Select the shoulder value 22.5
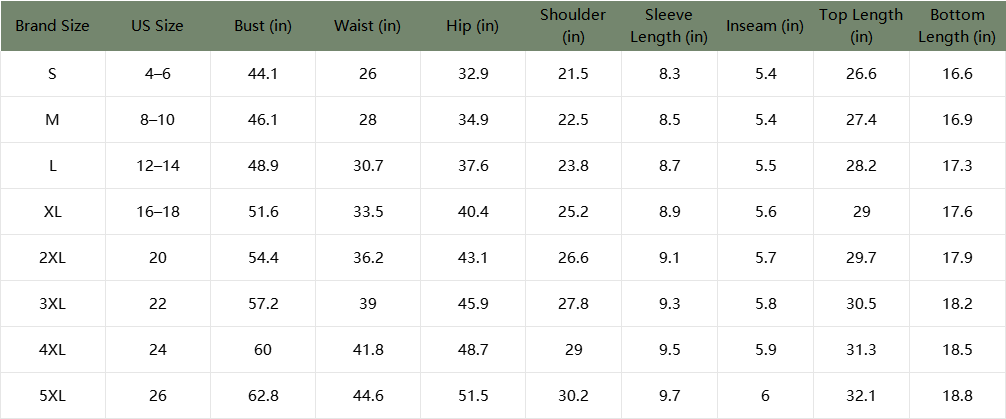Screen dimensions: 1006x419 pyautogui.click(x=573, y=120)
